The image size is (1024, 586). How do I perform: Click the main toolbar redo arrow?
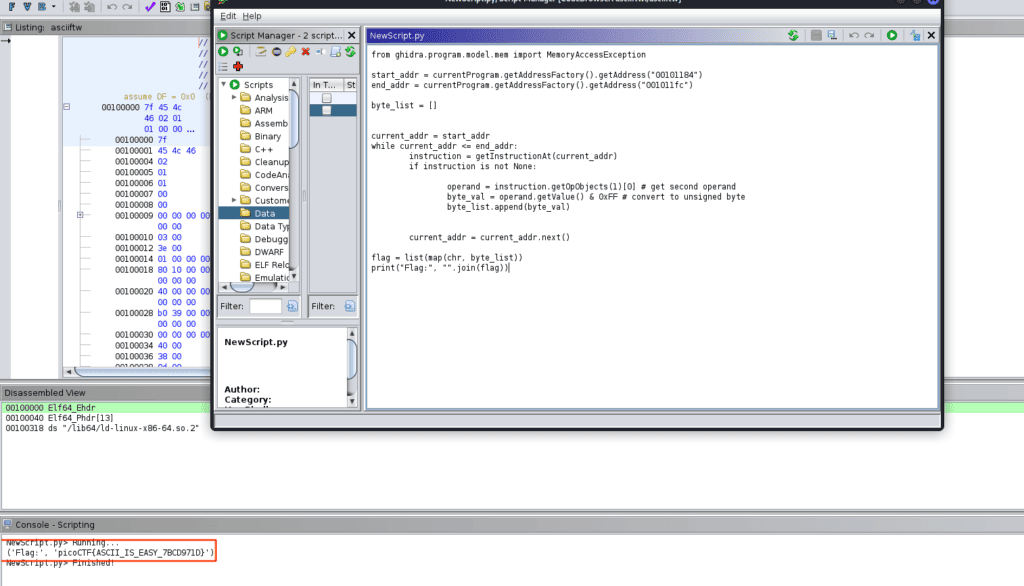(x=127, y=7)
